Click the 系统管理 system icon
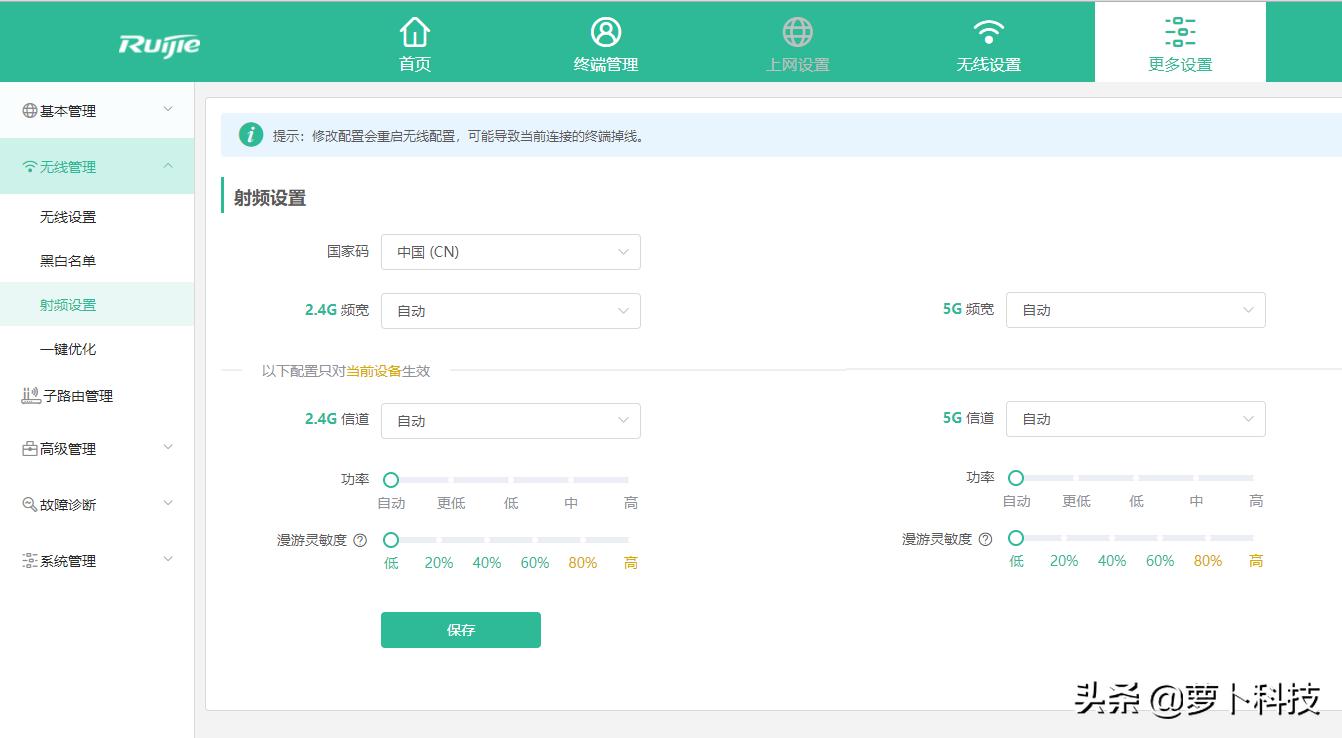 coord(29,560)
